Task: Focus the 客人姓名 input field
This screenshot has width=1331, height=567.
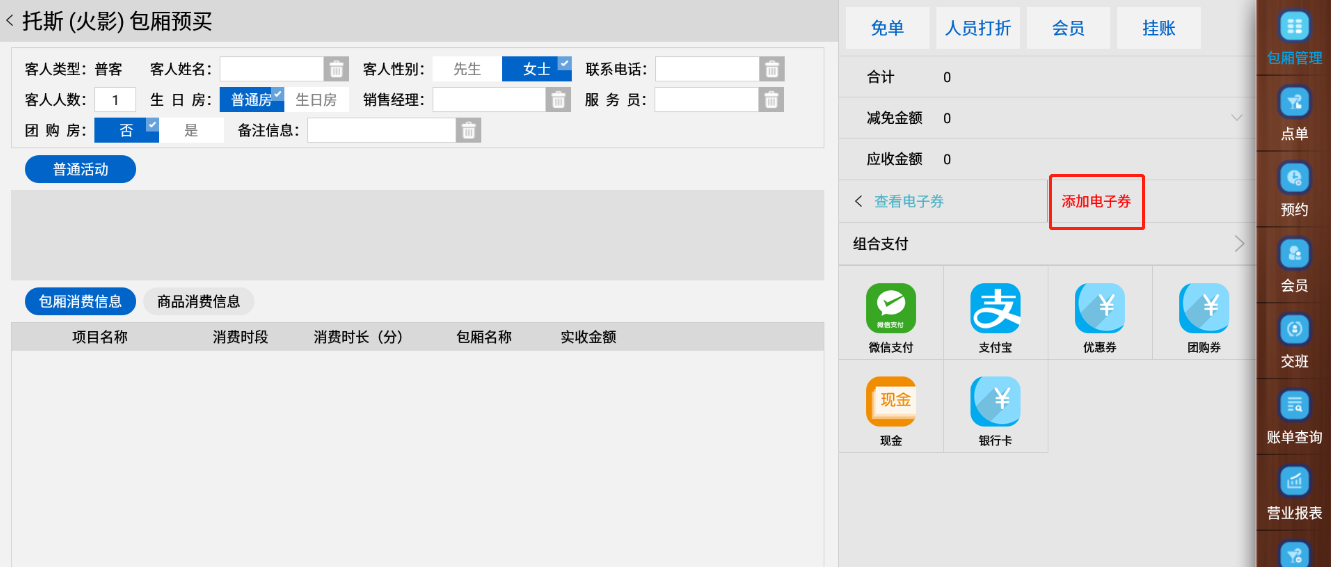Action: 272,69
